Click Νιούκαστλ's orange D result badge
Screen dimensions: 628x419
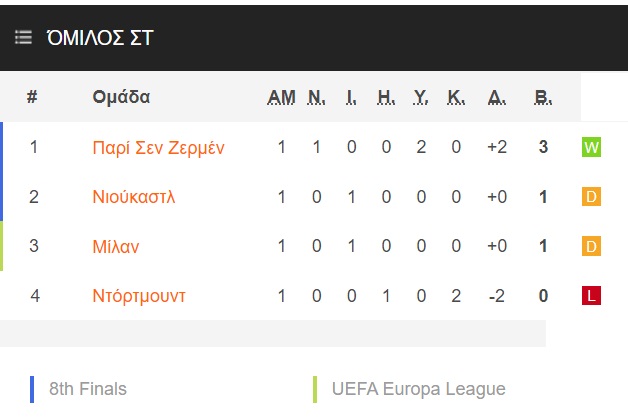pos(591,197)
